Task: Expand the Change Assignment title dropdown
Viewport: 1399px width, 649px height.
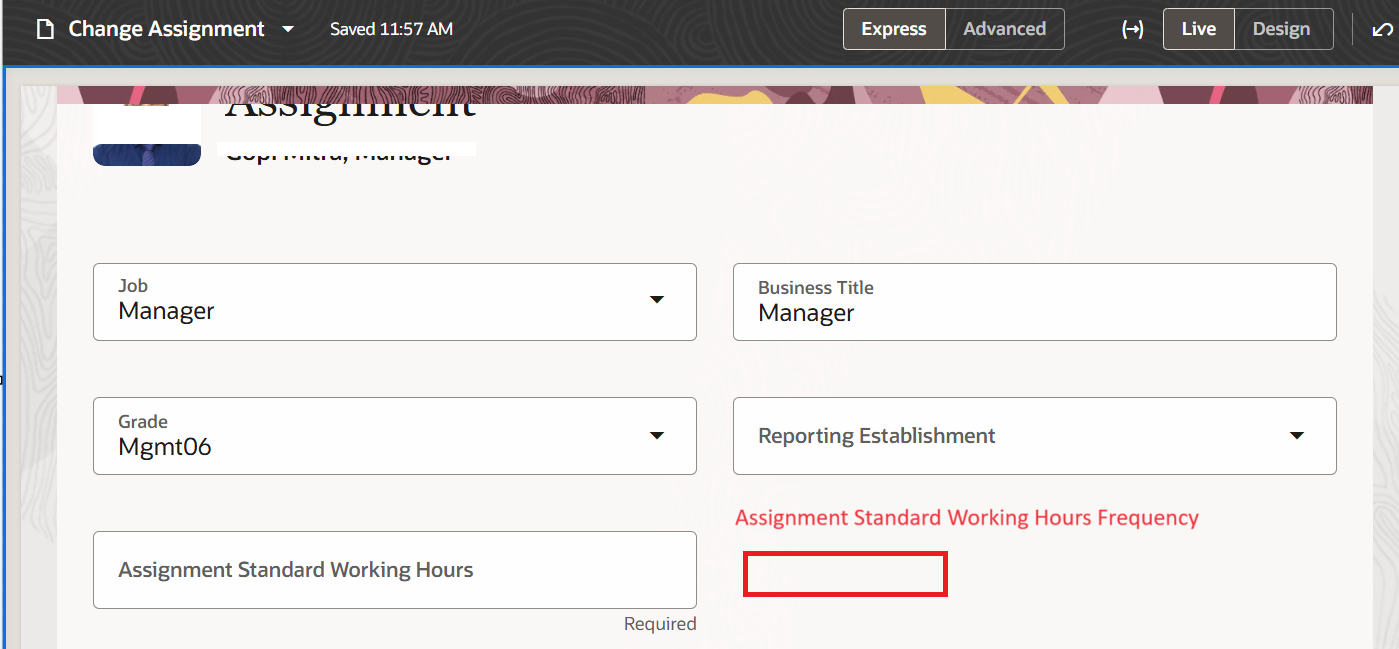Action: coord(287,29)
